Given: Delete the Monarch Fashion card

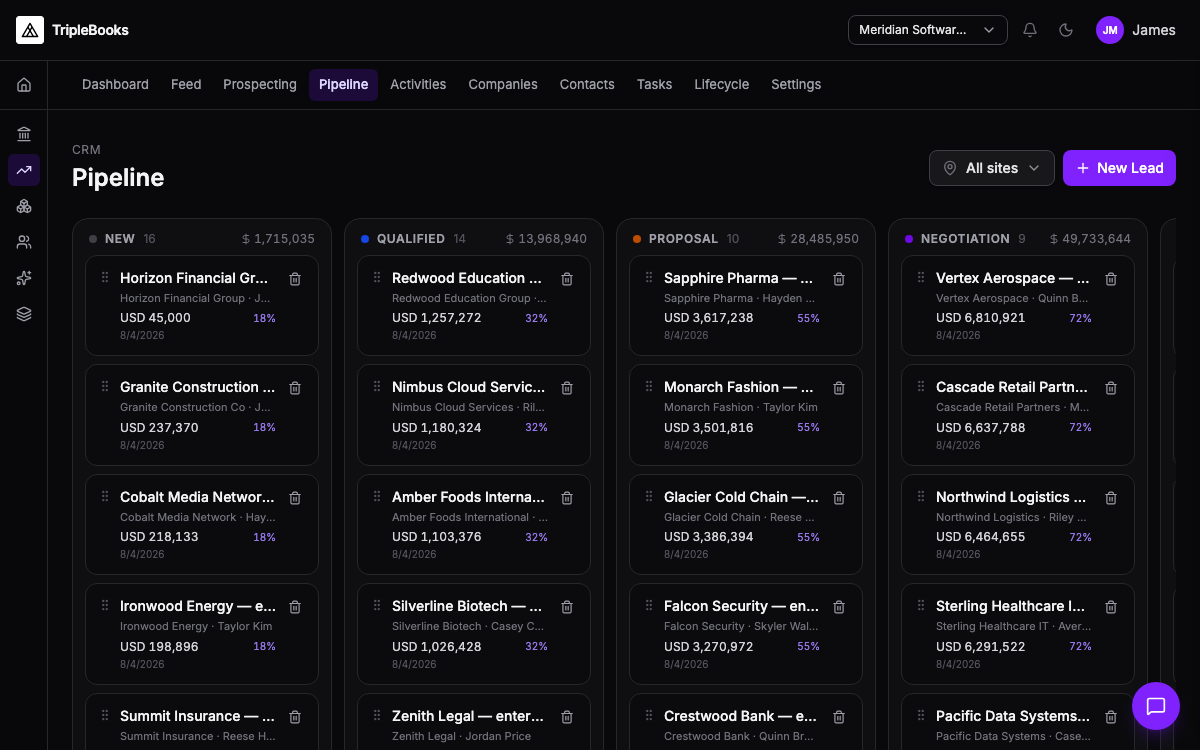Looking at the screenshot, I should (839, 388).
